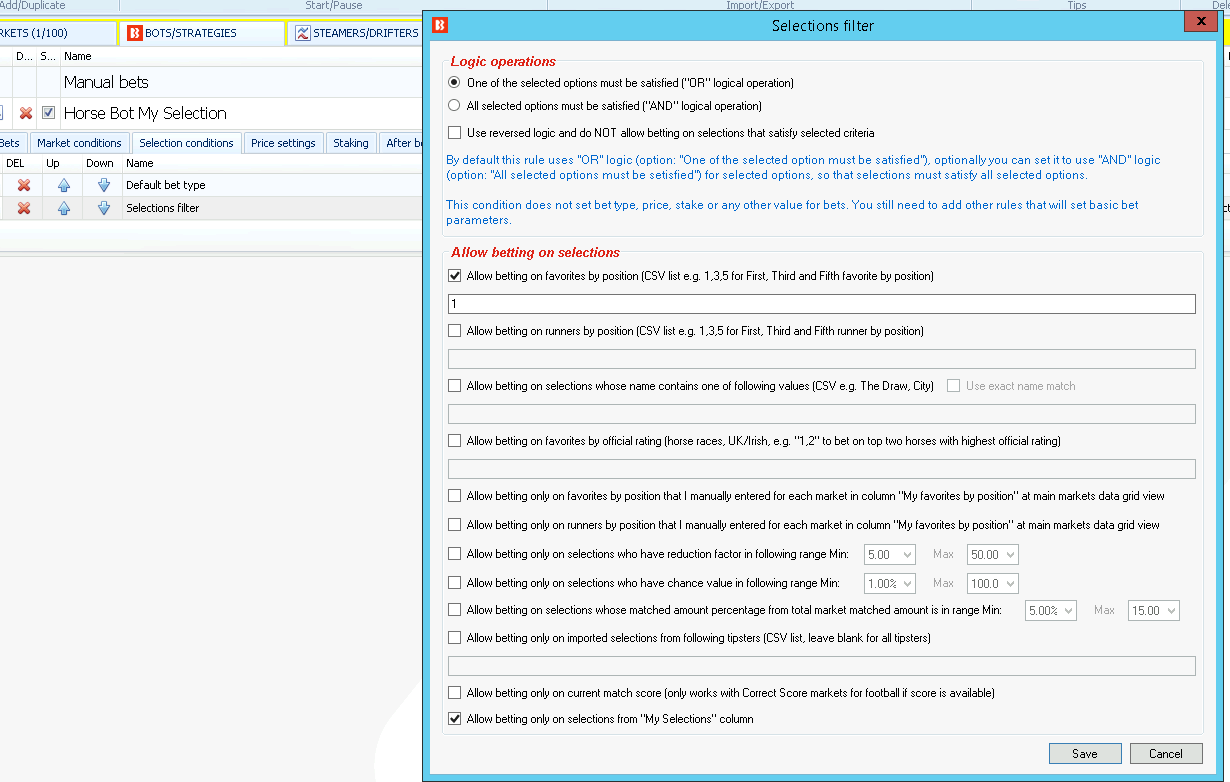Click the tipsters CSV list text field
Image resolution: width=1230 pixels, height=782 pixels.
pos(822,666)
